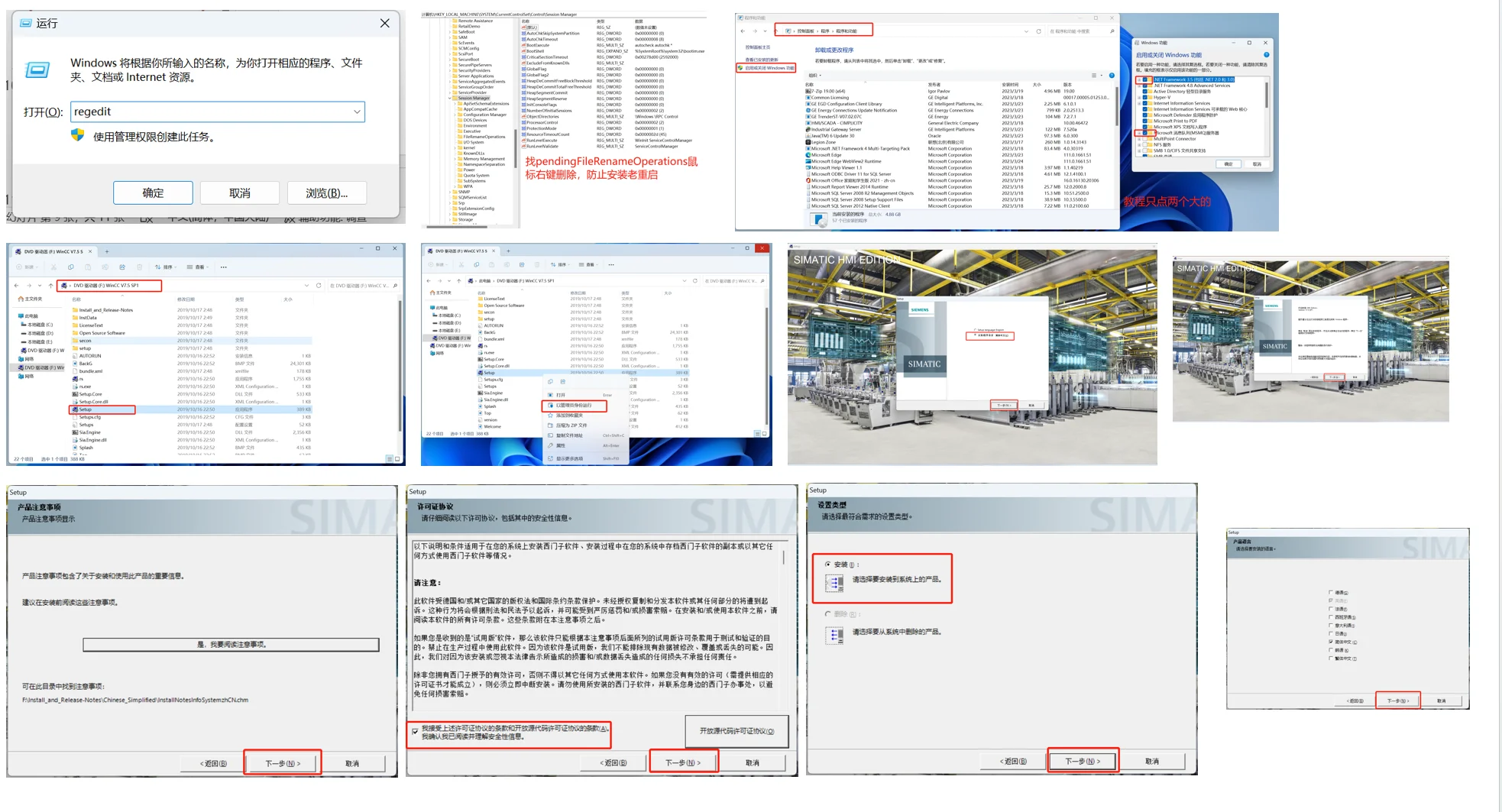
Task: Click the Paste icon in the left Explorer toolbar
Action: 88,267
